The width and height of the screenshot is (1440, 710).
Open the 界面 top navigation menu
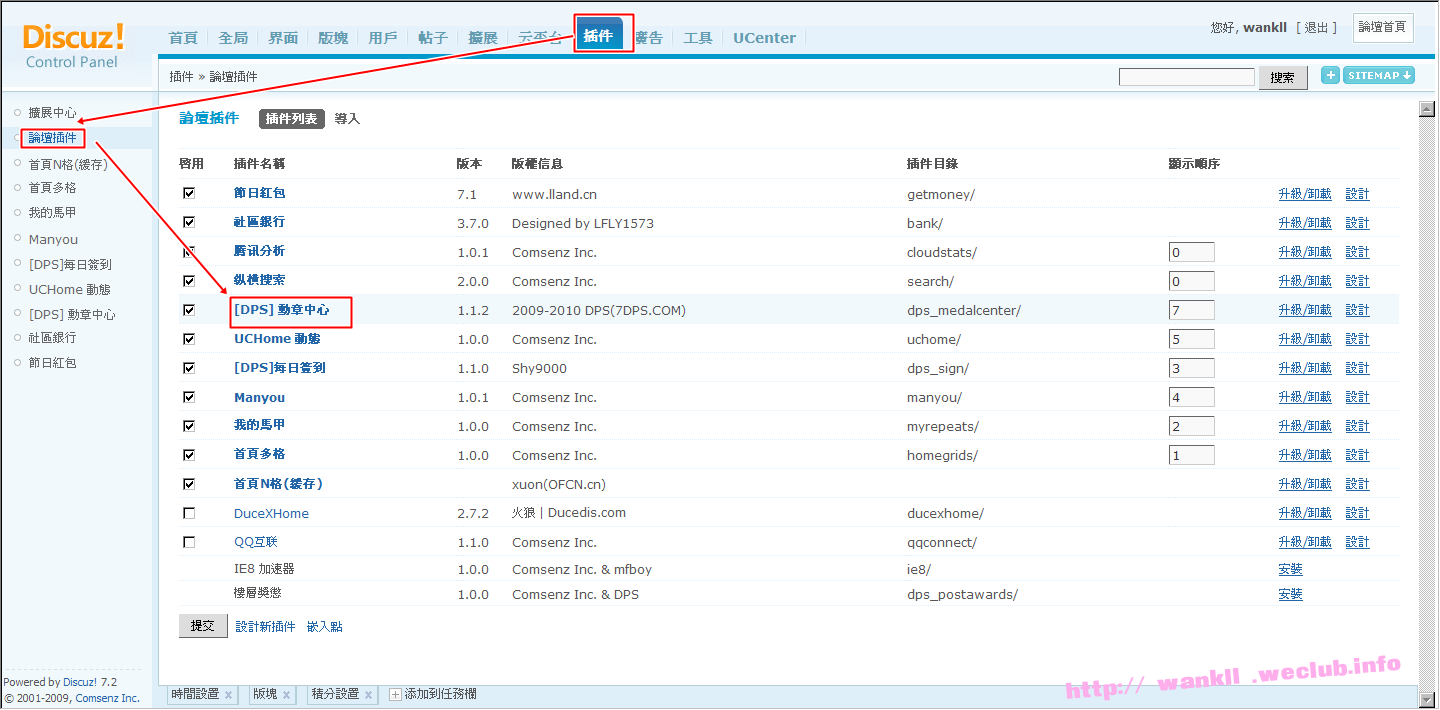click(x=283, y=38)
